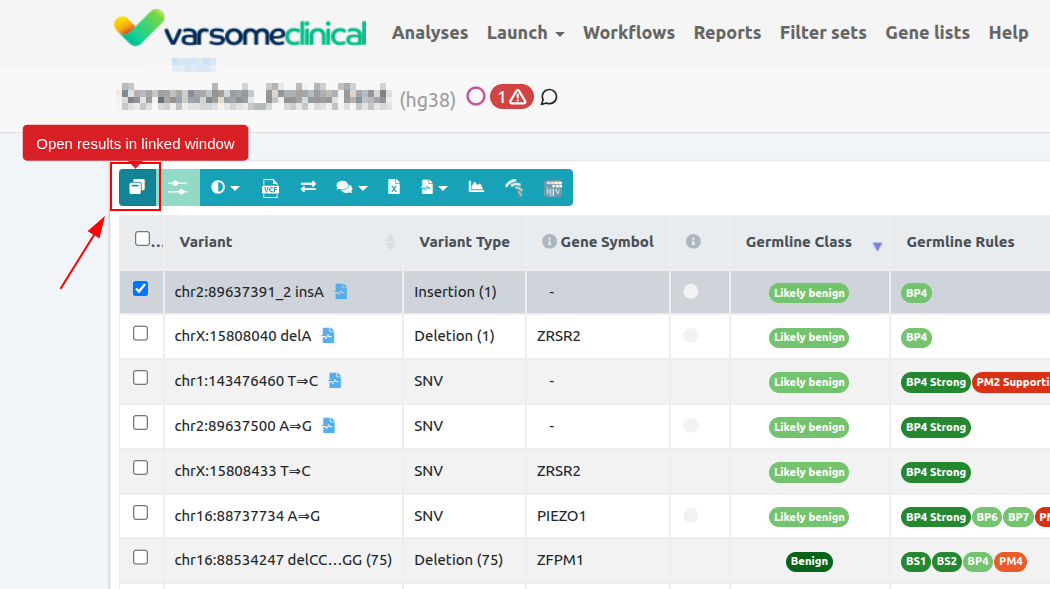Open the Analyses menu

point(430,33)
